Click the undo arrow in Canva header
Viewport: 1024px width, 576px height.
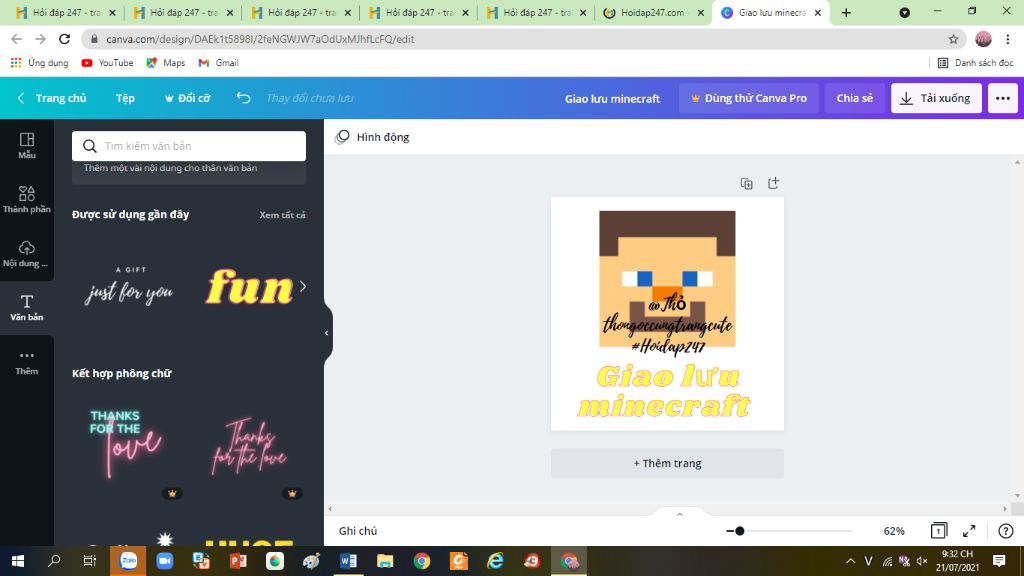244,98
